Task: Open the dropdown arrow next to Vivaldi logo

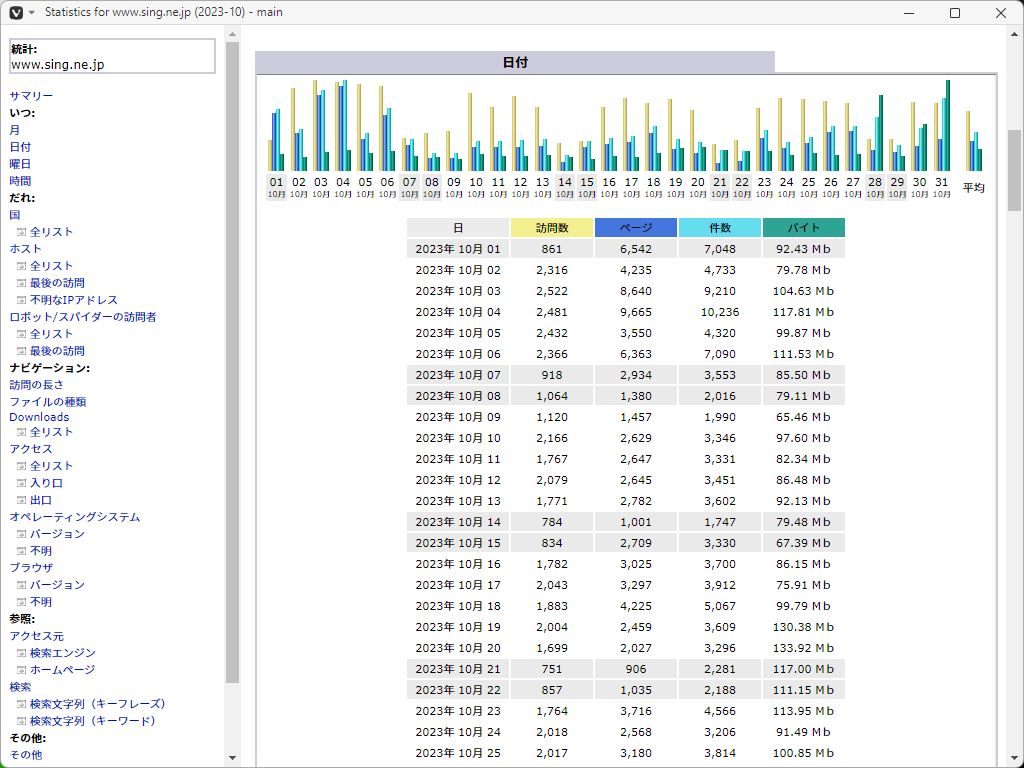Action: (32, 12)
